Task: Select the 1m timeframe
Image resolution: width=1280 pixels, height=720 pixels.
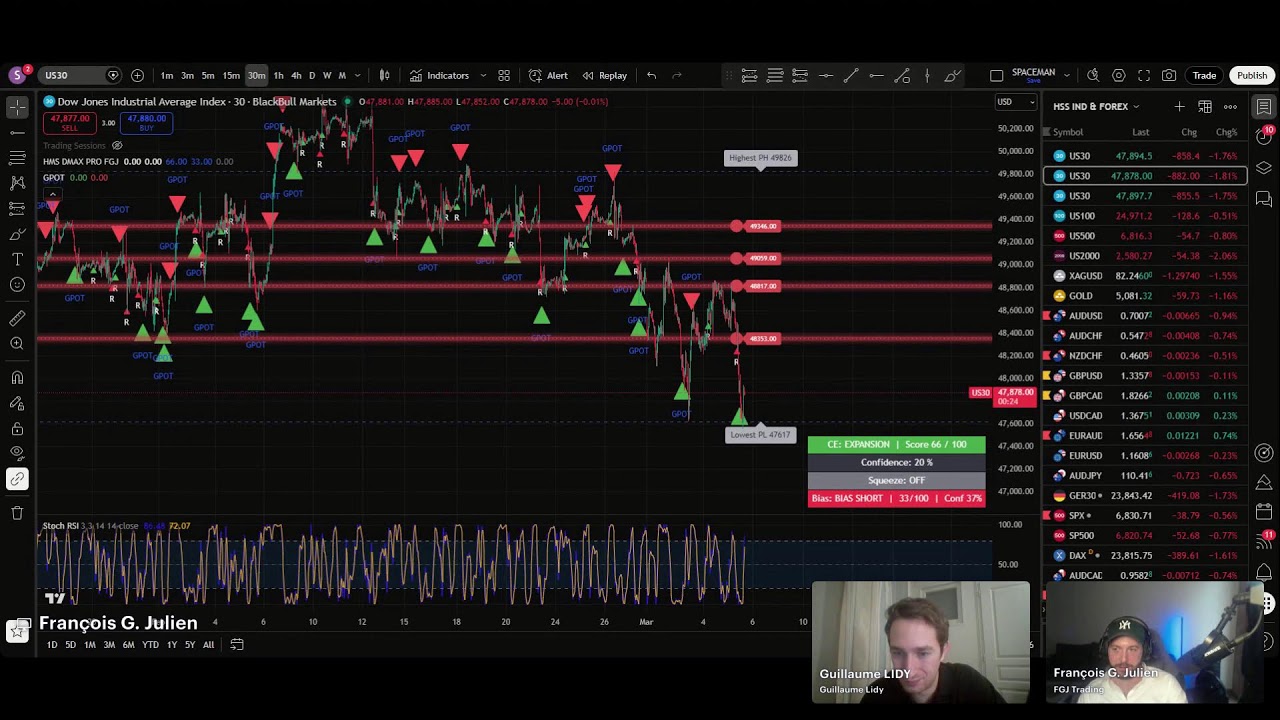Action: coord(167,76)
